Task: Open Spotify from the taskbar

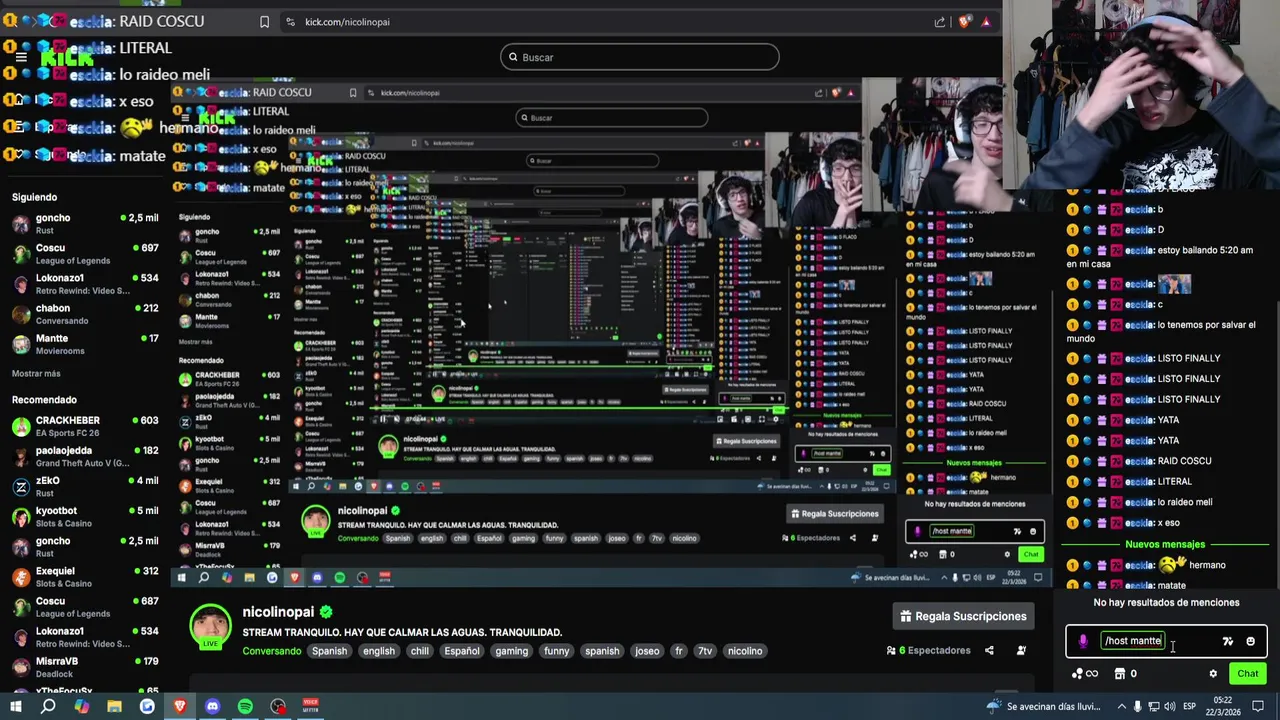Action: click(245, 706)
